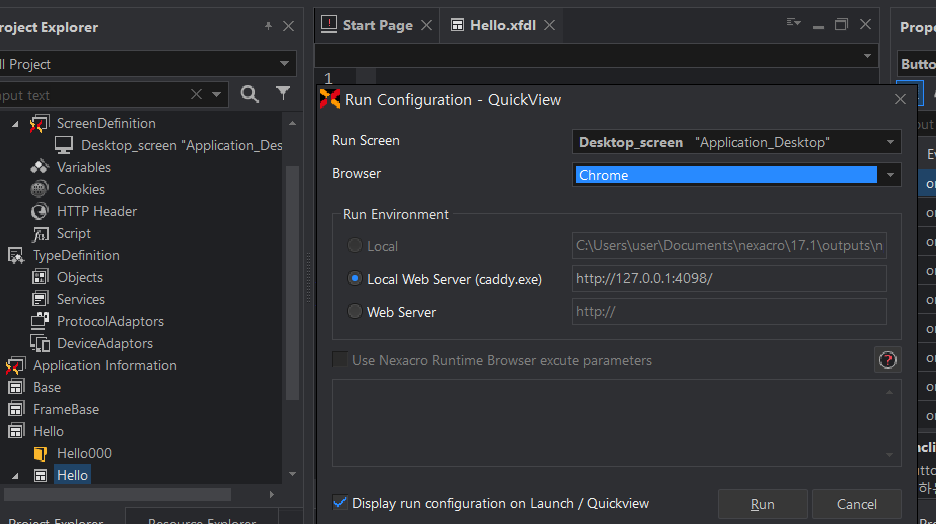Click the TypeDefinition icon
Viewport: 936px width, 524px height.
(16, 255)
